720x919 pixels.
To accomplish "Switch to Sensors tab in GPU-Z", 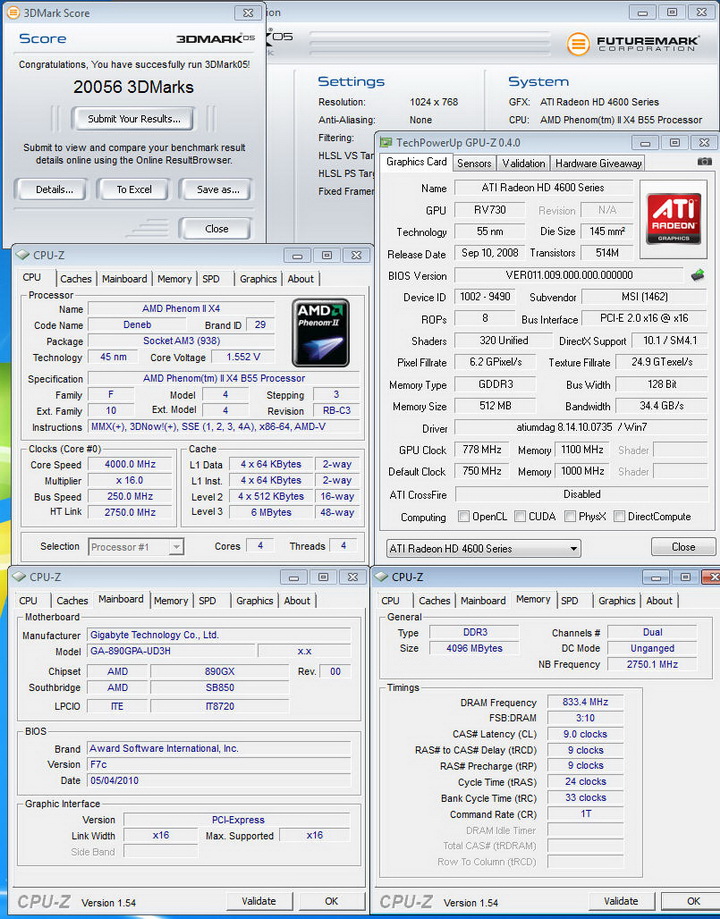I will click(474, 164).
